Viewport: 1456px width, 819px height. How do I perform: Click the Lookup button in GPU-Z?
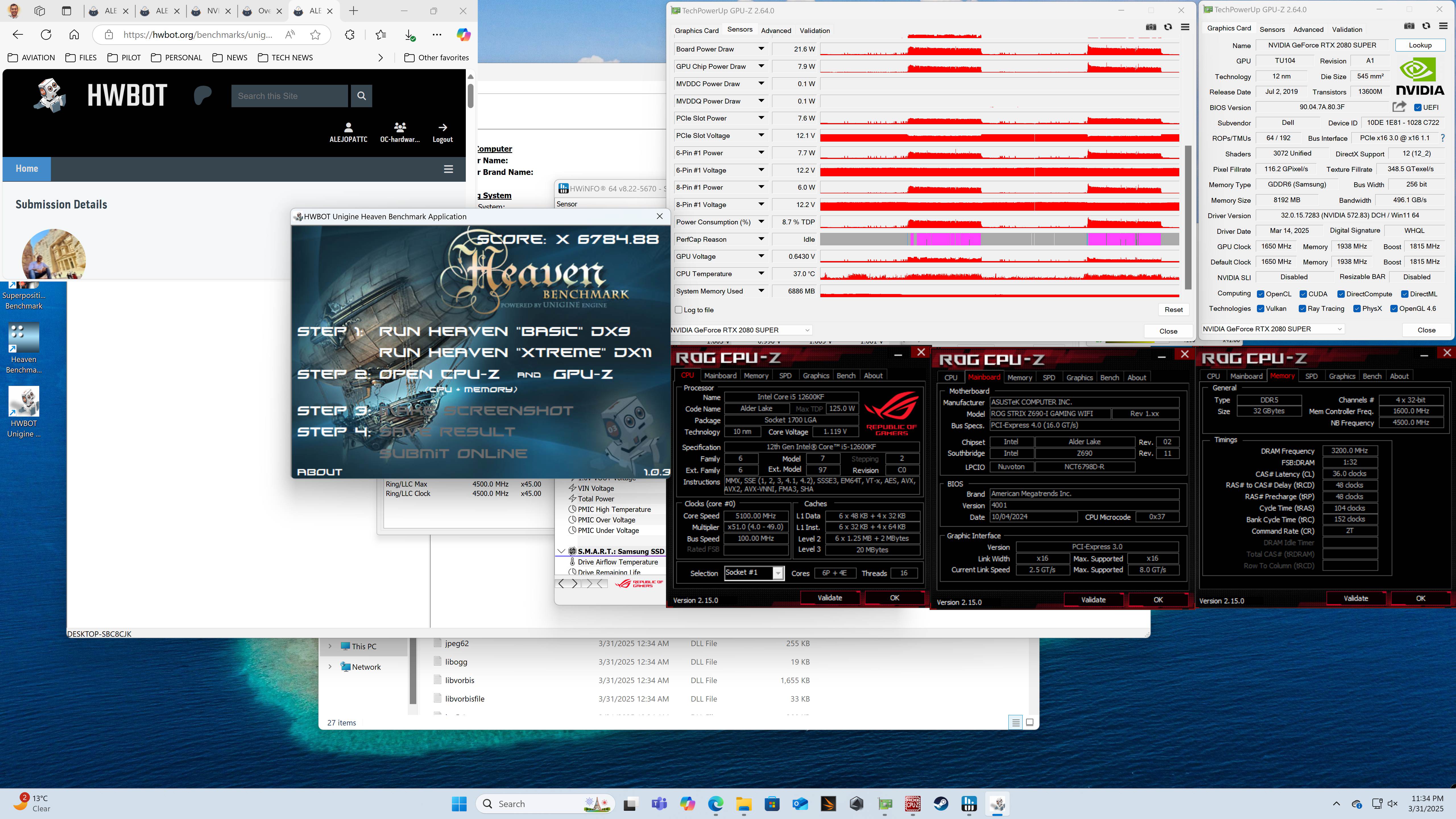click(1420, 45)
